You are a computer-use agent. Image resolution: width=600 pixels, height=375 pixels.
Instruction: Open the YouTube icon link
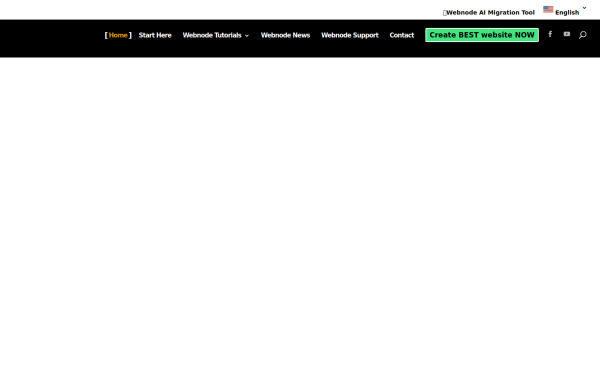567,34
